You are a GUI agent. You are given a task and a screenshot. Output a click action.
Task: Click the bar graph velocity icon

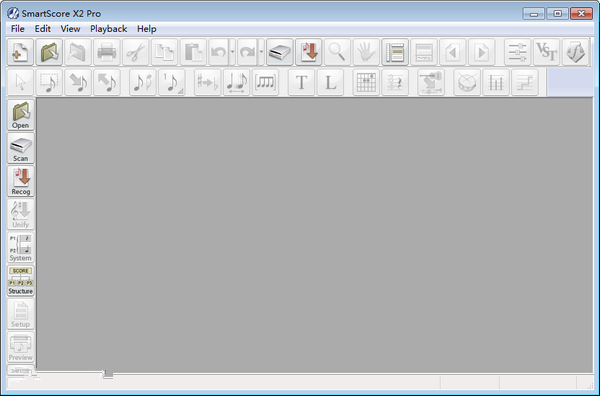(x=496, y=82)
